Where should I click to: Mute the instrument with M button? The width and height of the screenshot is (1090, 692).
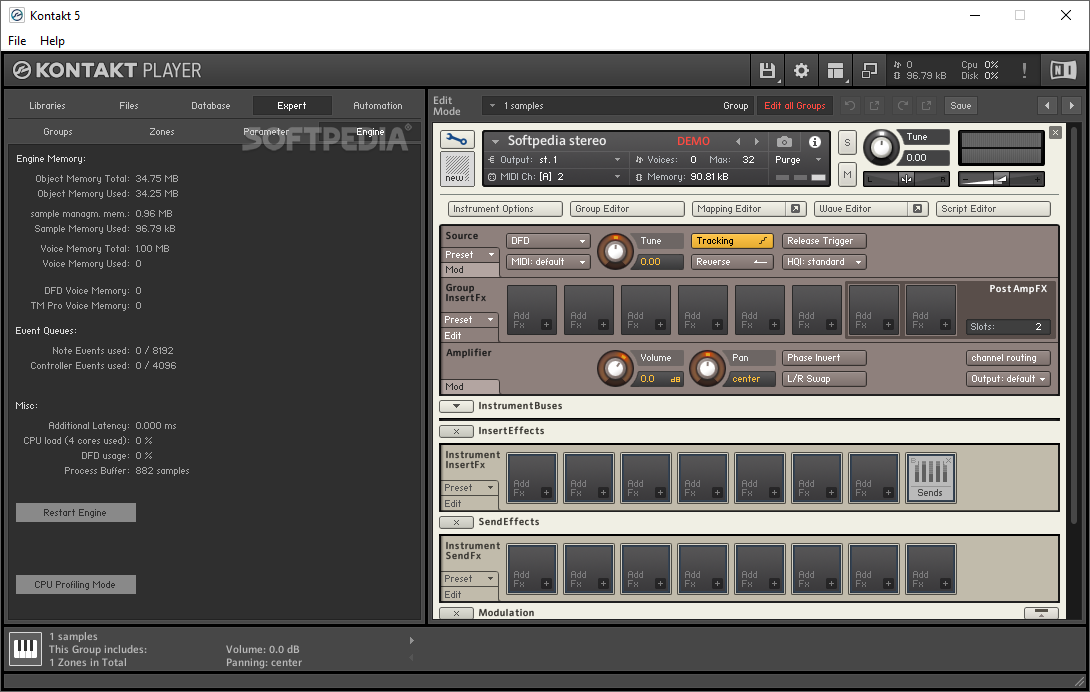[x=847, y=175]
